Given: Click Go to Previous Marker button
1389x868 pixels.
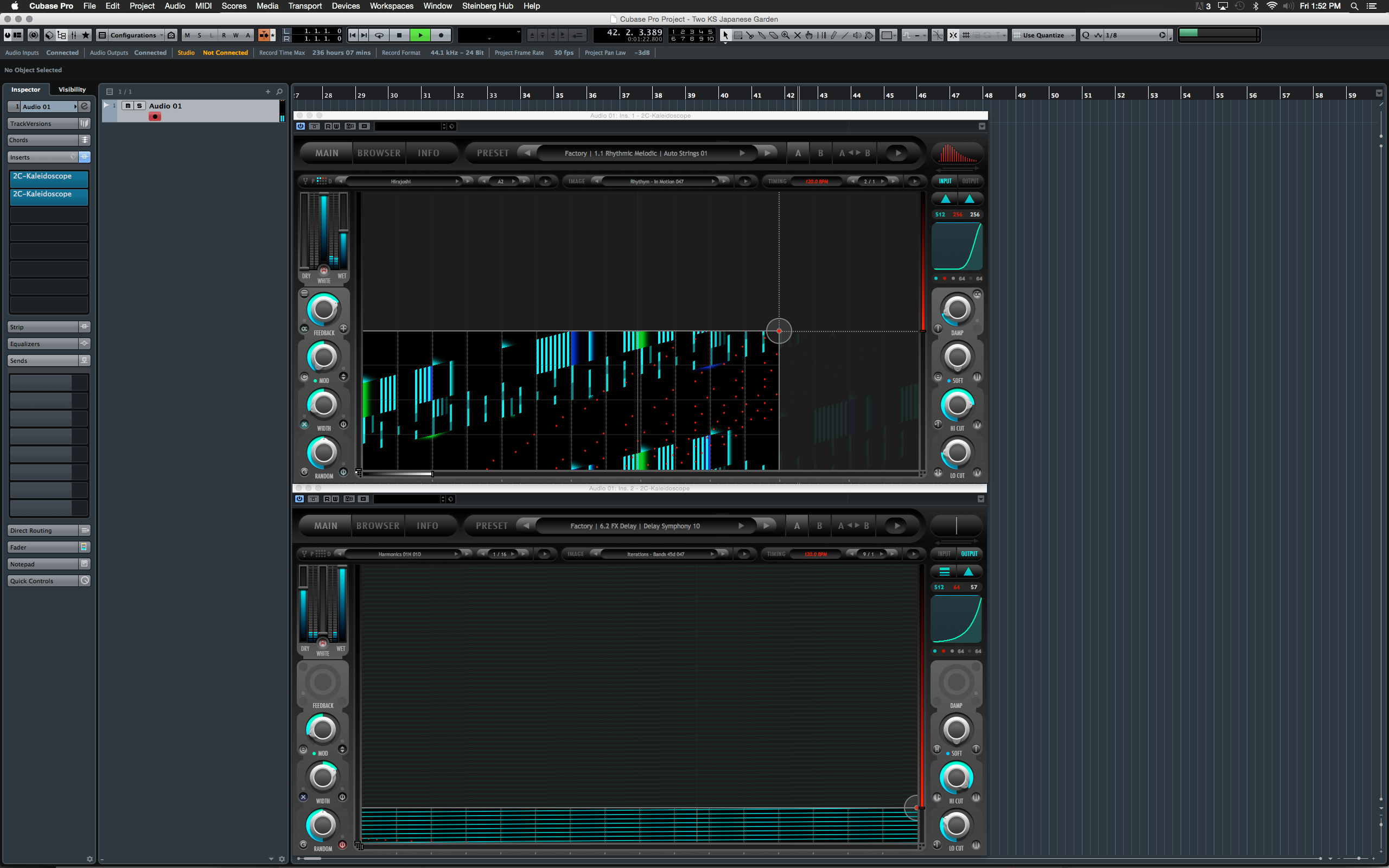Looking at the screenshot, I should (353, 35).
